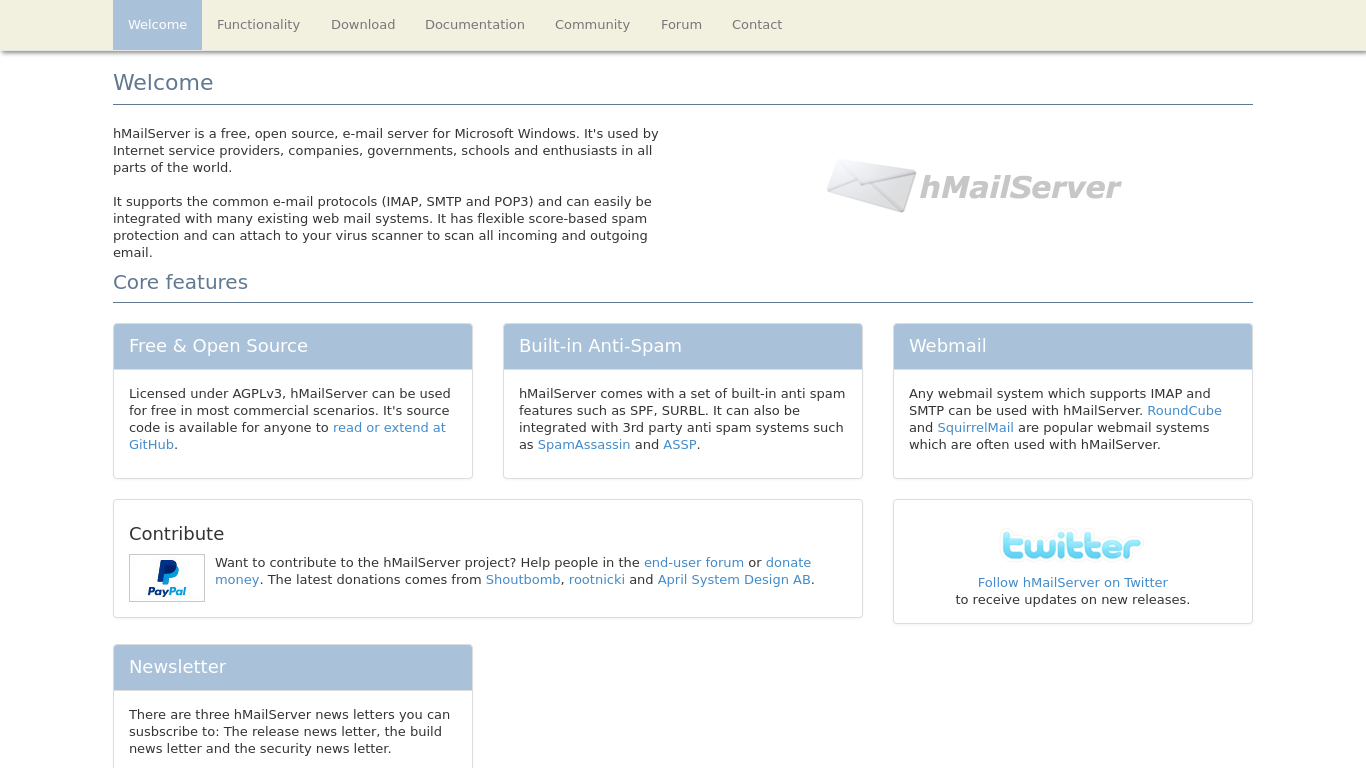The height and width of the screenshot is (768, 1366).
Task: Open the Community menu item
Action: coord(592,25)
